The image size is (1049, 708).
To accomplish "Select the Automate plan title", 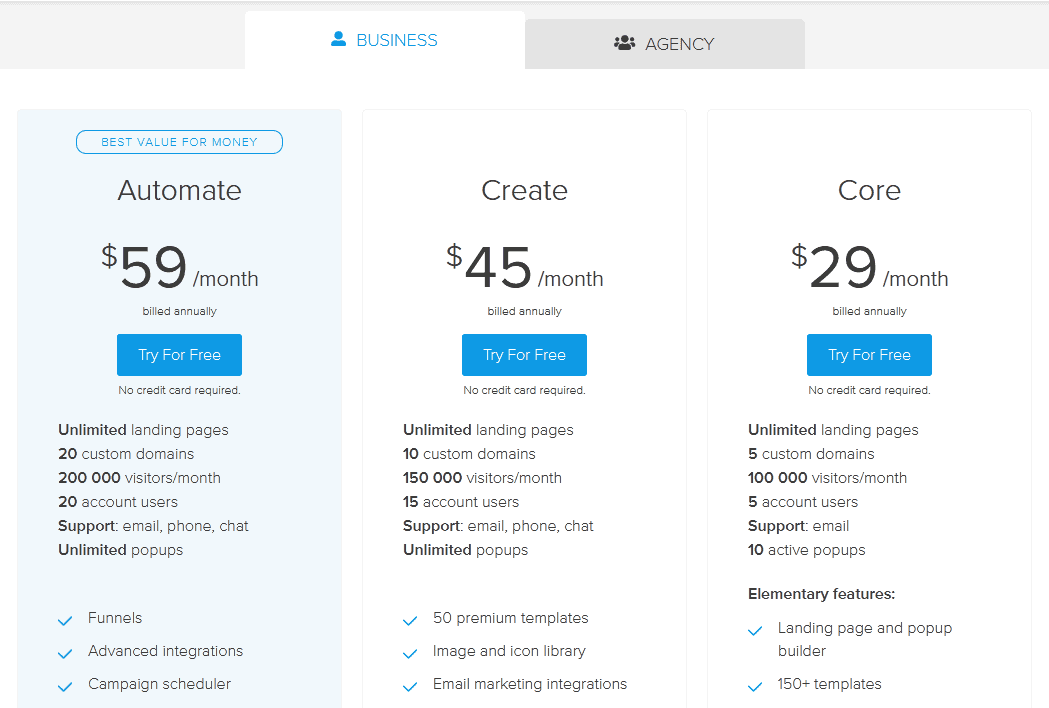I will pos(179,190).
